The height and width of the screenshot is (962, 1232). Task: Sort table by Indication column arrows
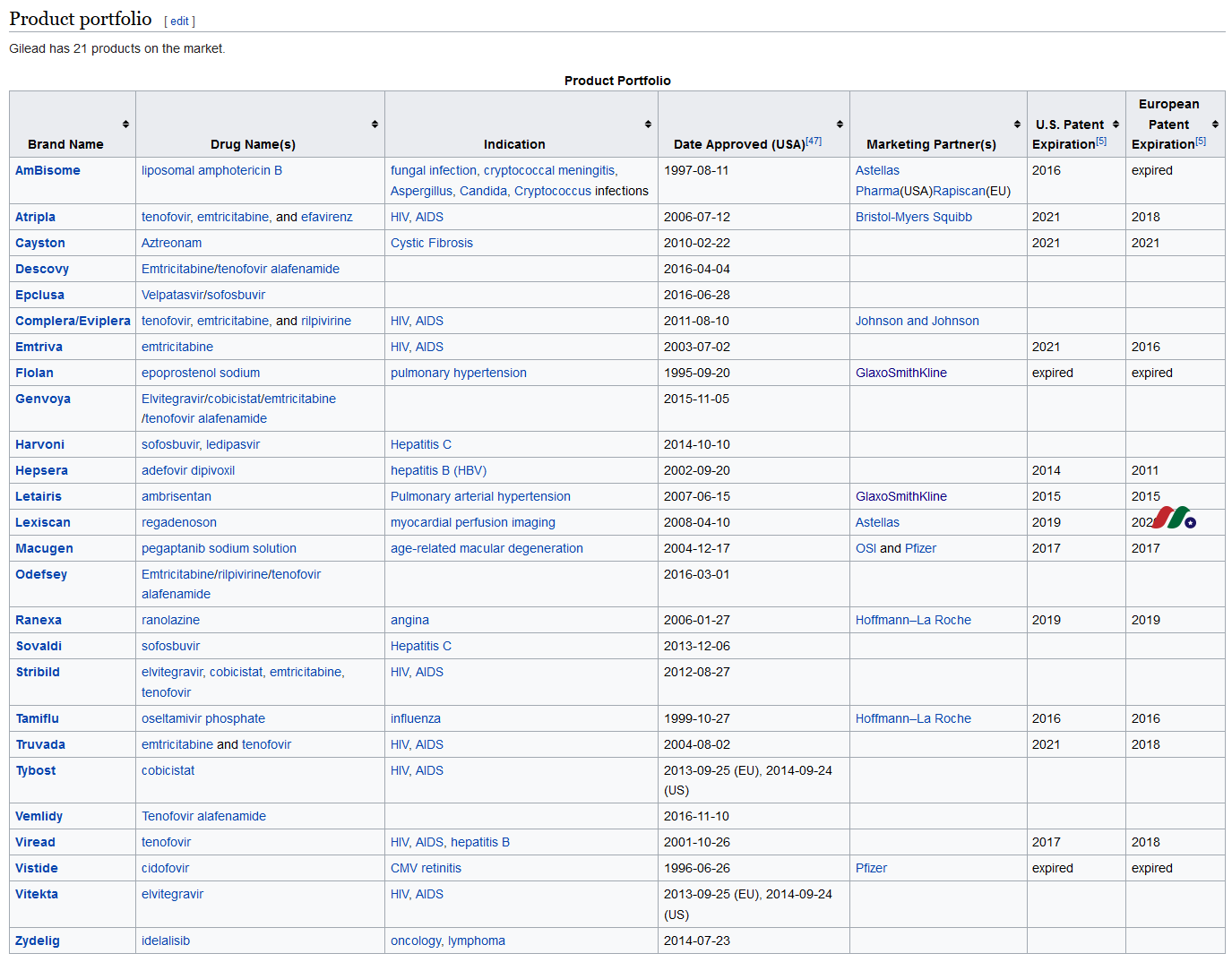(648, 125)
